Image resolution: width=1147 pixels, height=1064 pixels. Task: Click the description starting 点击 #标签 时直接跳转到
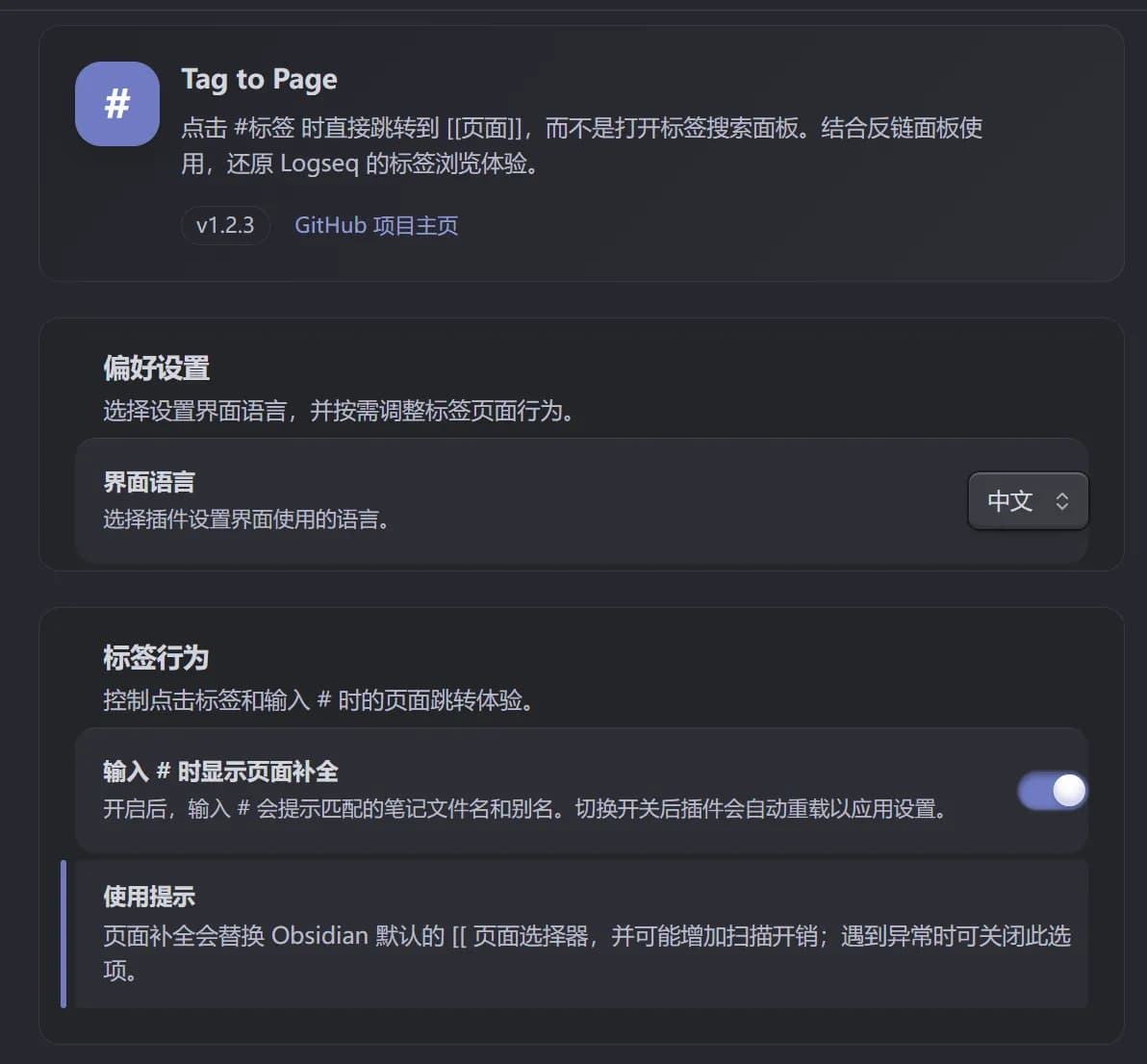click(581, 145)
